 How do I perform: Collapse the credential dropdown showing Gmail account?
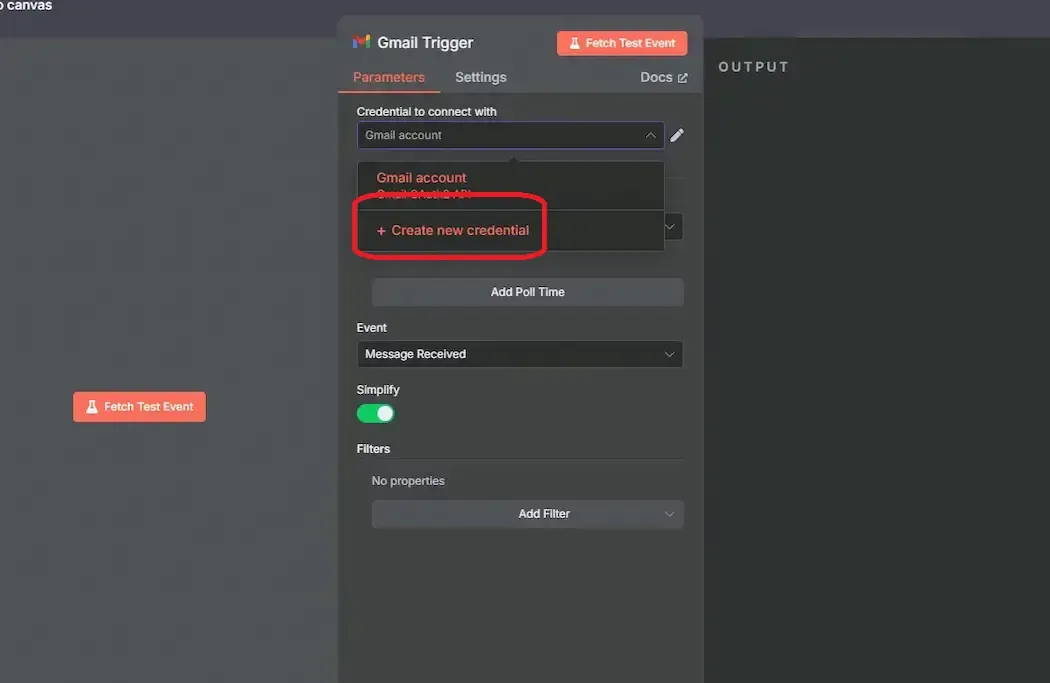coord(510,135)
